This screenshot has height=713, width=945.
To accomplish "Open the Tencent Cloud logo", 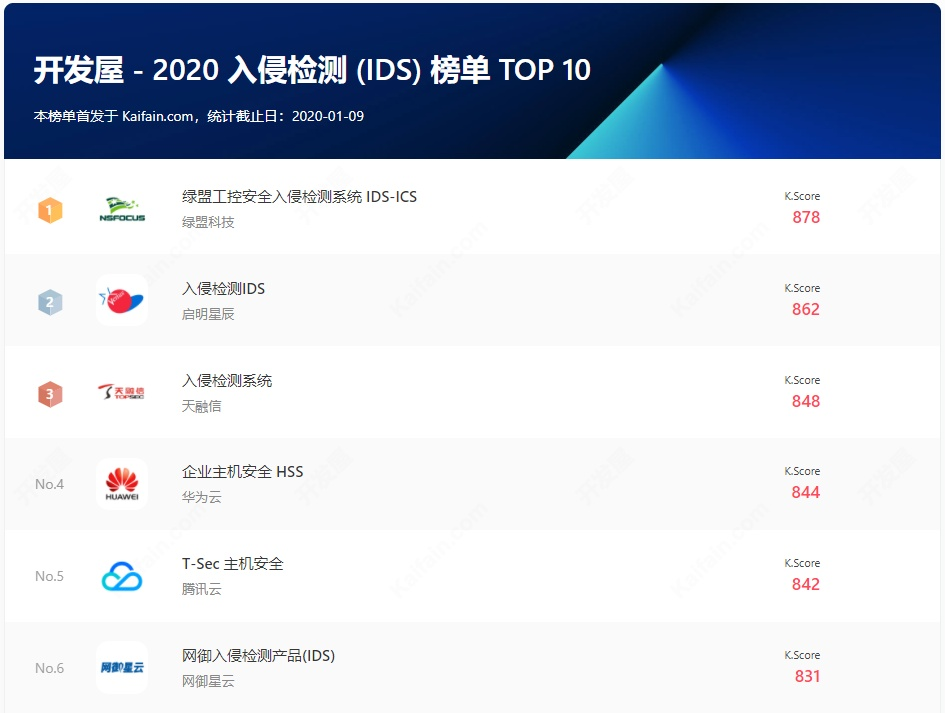I will coord(122,576).
